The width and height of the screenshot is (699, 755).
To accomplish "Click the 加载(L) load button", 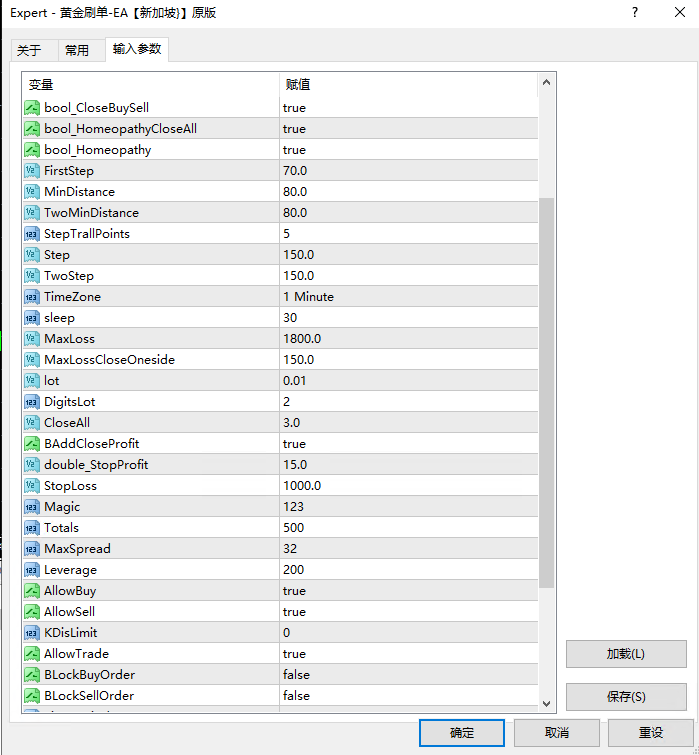I will tap(626, 654).
